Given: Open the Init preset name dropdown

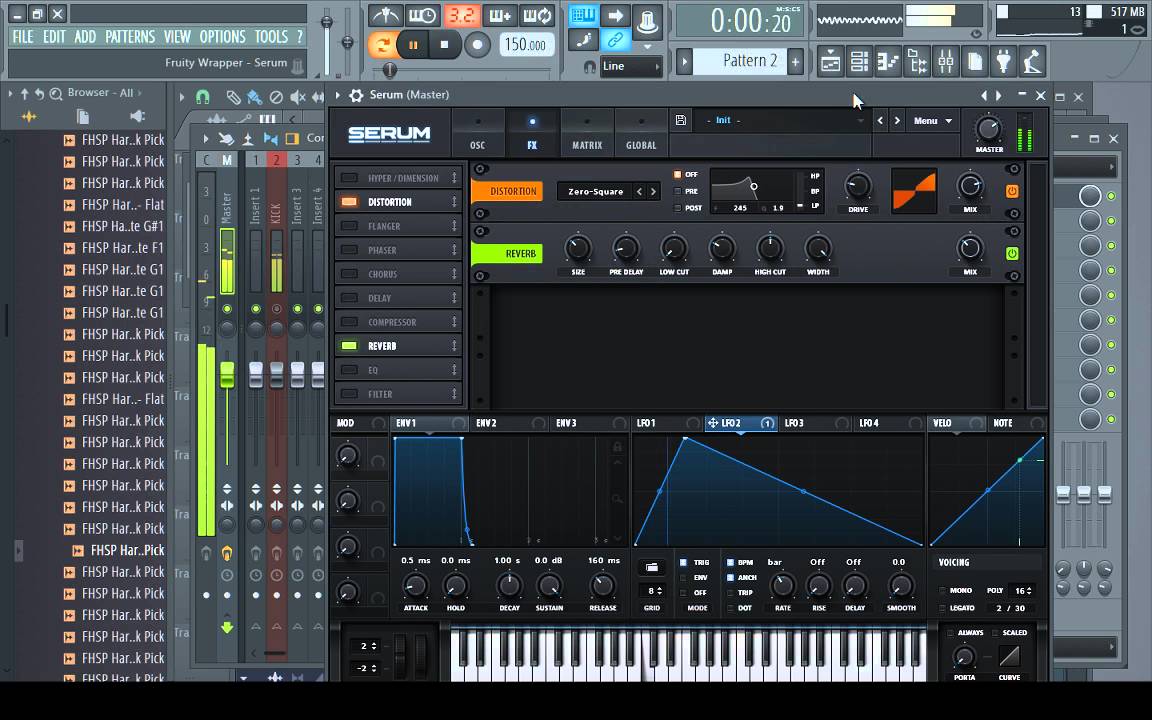Looking at the screenshot, I should tap(781, 120).
